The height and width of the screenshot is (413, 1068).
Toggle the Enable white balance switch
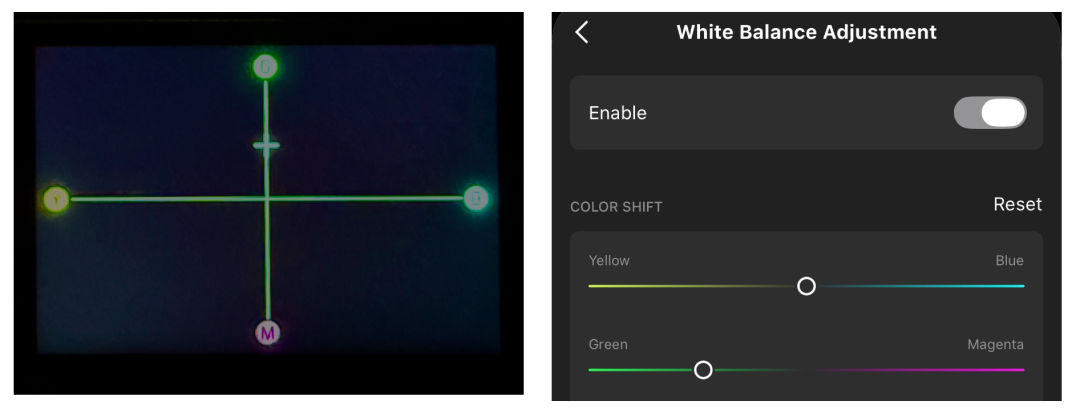pos(990,113)
